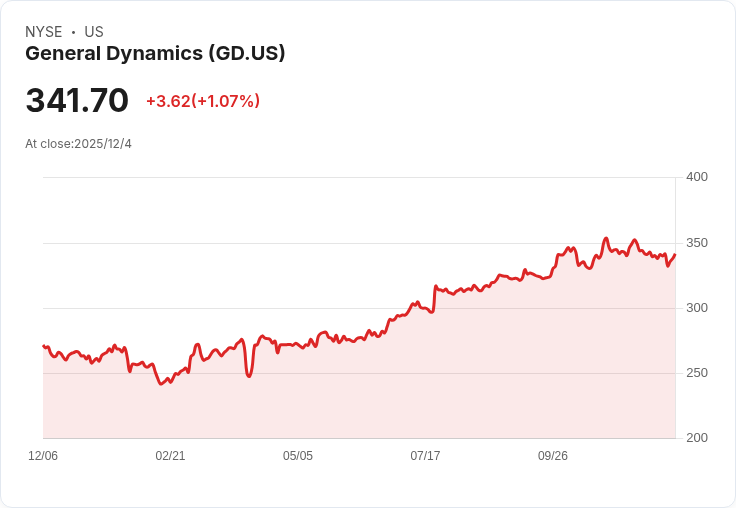Click the 400 price axis label

(x=696, y=177)
